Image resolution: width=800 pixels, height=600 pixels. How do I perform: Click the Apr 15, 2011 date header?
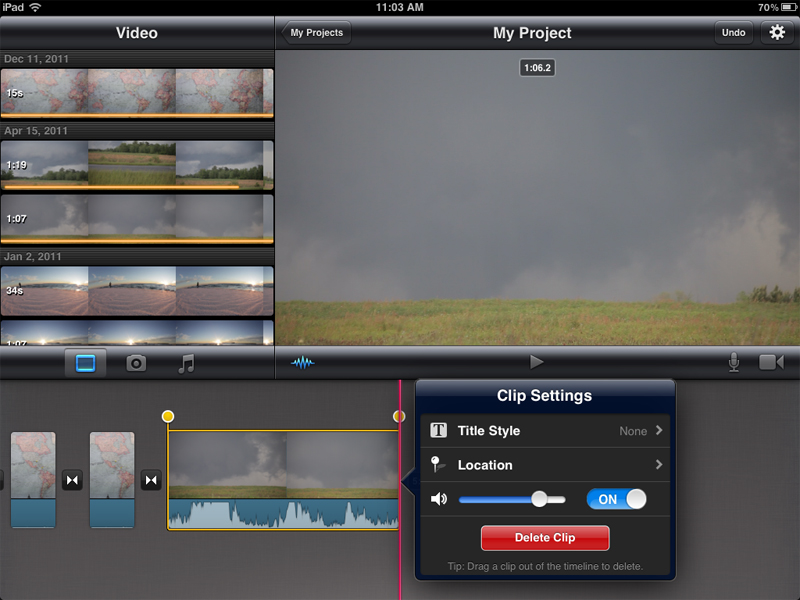tap(36, 131)
